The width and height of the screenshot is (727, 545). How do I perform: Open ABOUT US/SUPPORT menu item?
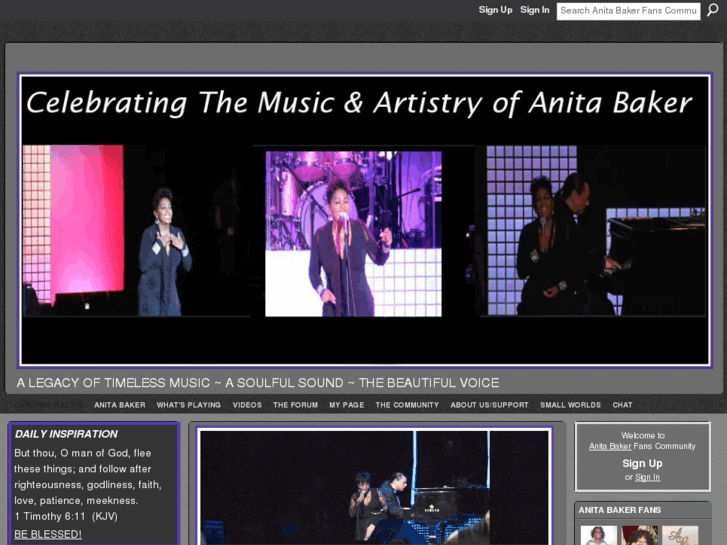(x=489, y=405)
